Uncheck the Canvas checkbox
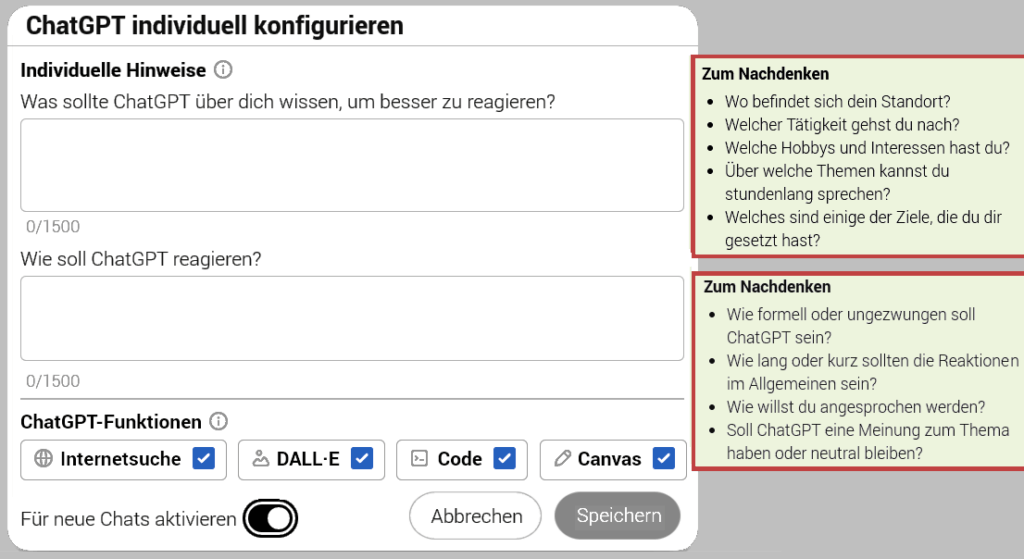The image size is (1024, 559). pyautogui.click(x=664, y=458)
